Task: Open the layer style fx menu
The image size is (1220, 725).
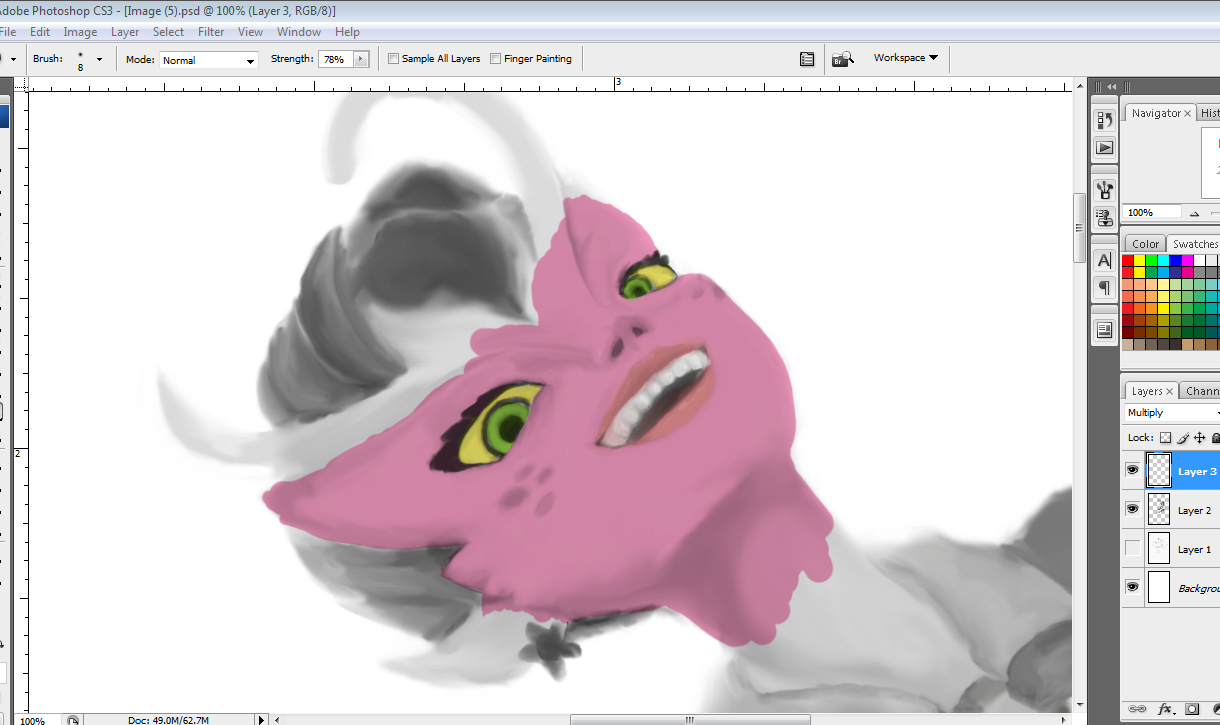Action: 1165,709
